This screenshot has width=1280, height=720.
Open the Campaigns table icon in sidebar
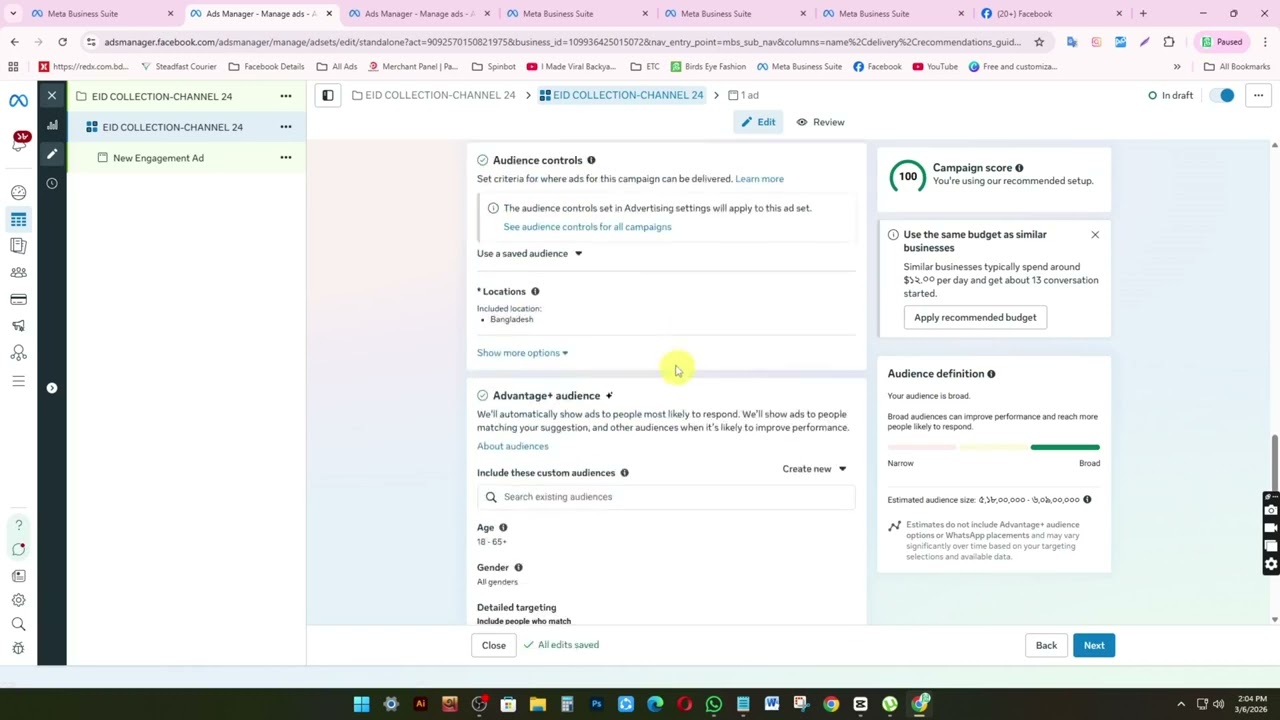click(x=18, y=219)
